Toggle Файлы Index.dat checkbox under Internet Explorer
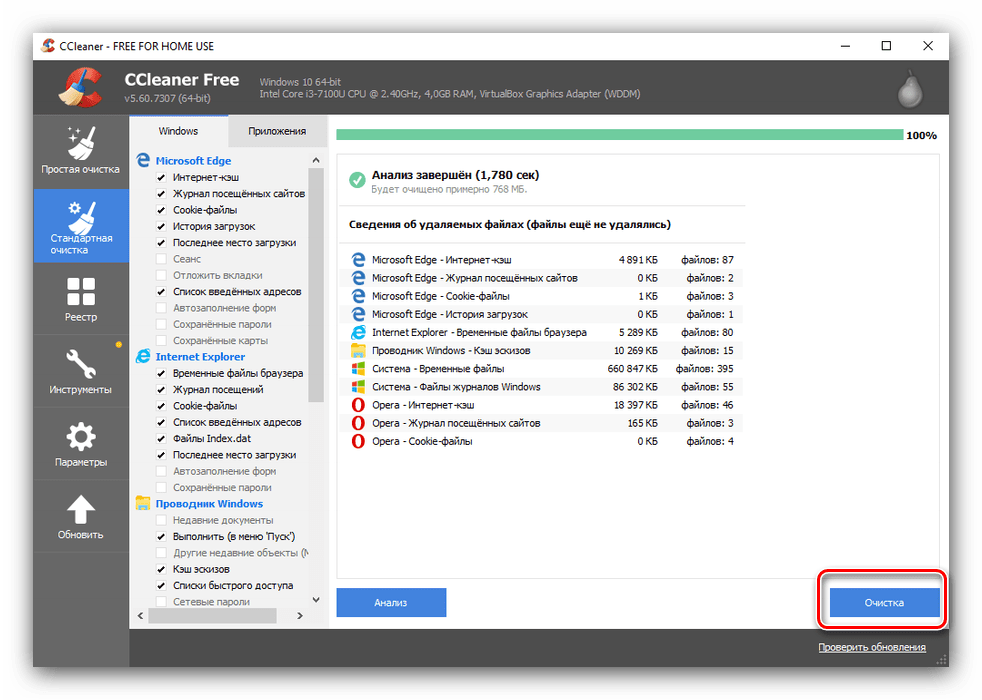982x700 pixels. coord(161,439)
